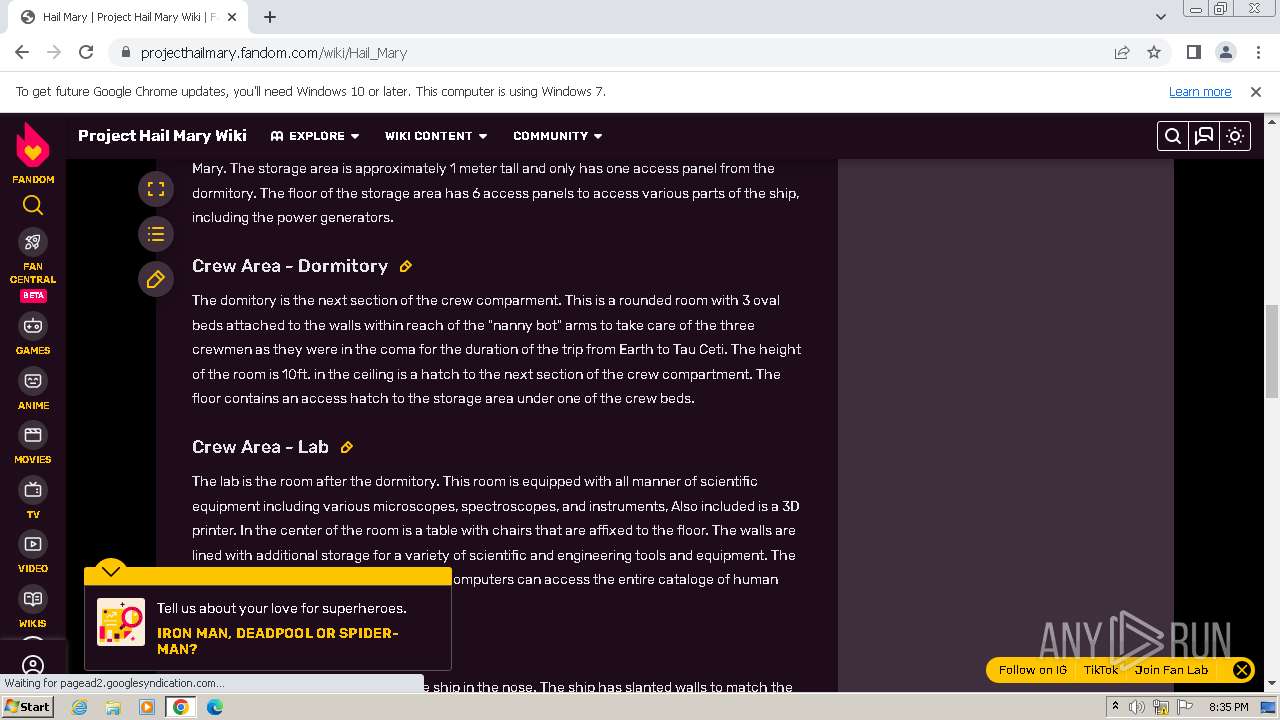The height and width of the screenshot is (720, 1280).
Task: Expand the Community menu
Action: [x=558, y=136]
